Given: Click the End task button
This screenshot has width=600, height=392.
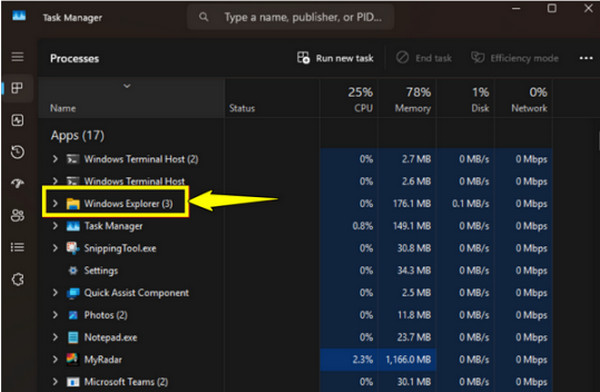Looking at the screenshot, I should (424, 58).
